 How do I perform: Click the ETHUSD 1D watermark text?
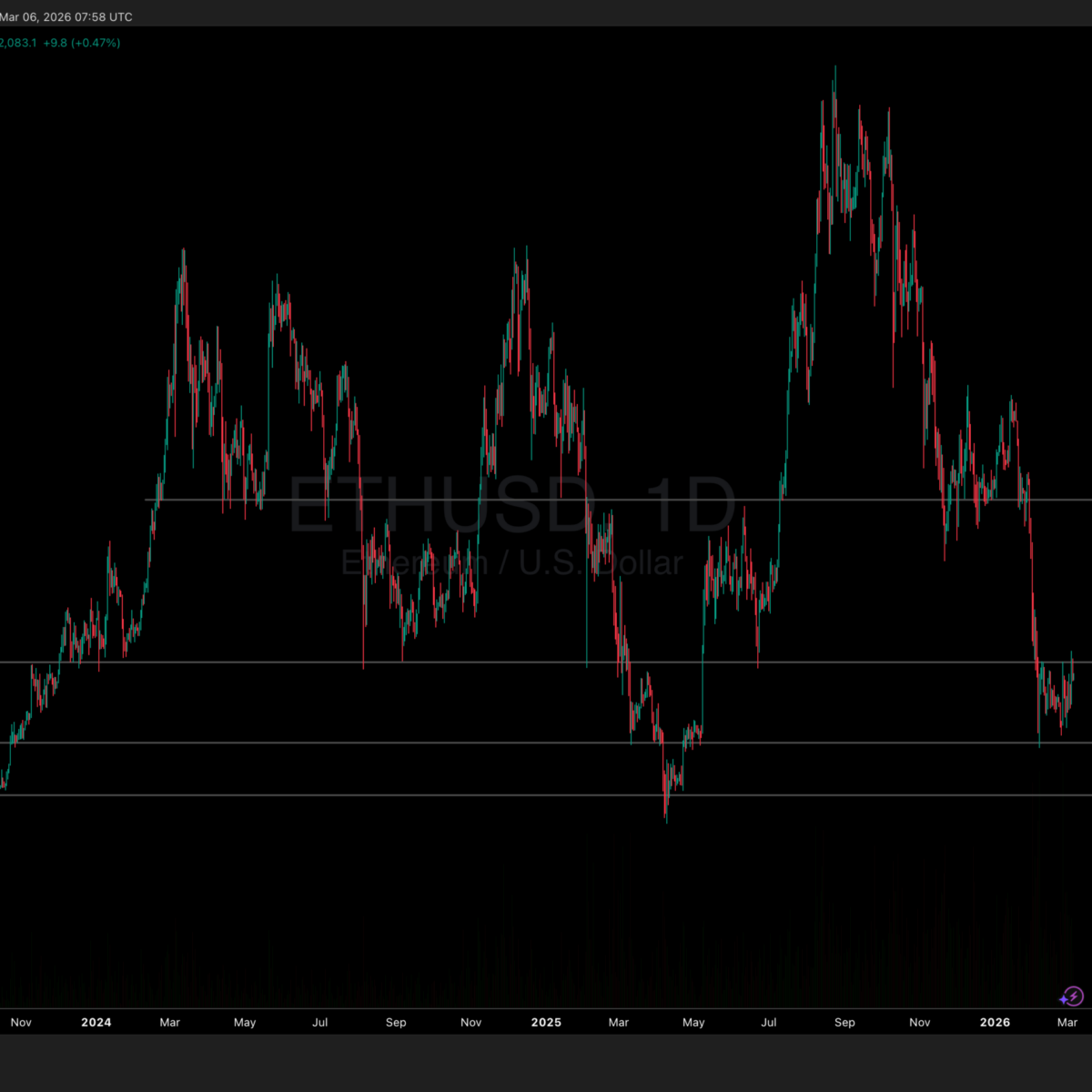click(x=511, y=507)
